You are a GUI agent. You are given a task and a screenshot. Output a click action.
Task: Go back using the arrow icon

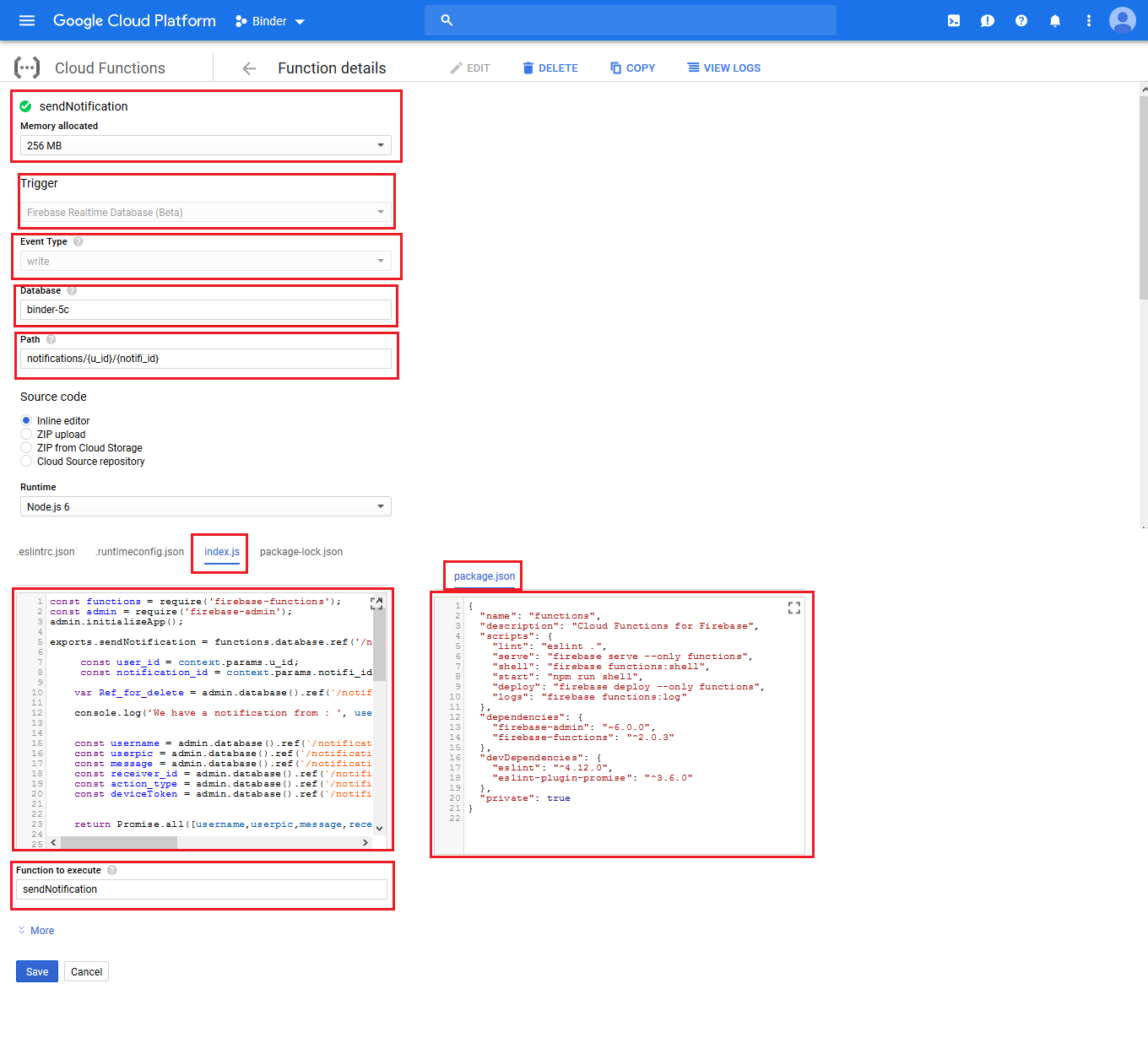249,68
